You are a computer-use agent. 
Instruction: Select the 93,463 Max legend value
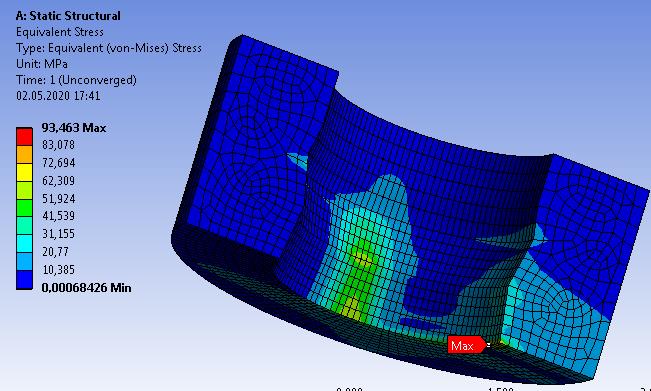pos(74,128)
